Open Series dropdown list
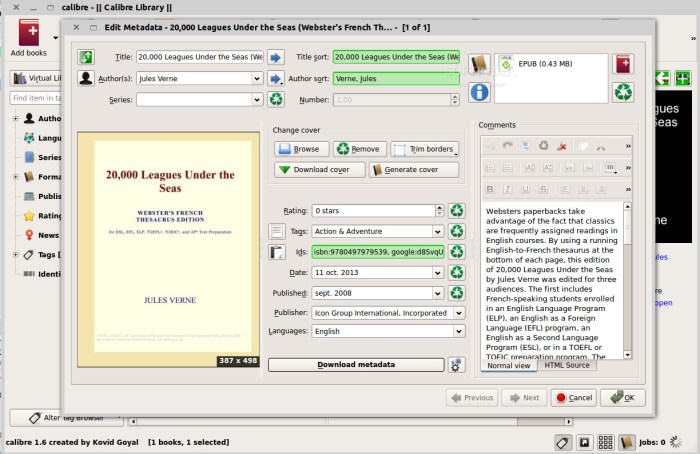Screen dimensions: 700x454 [257, 100]
